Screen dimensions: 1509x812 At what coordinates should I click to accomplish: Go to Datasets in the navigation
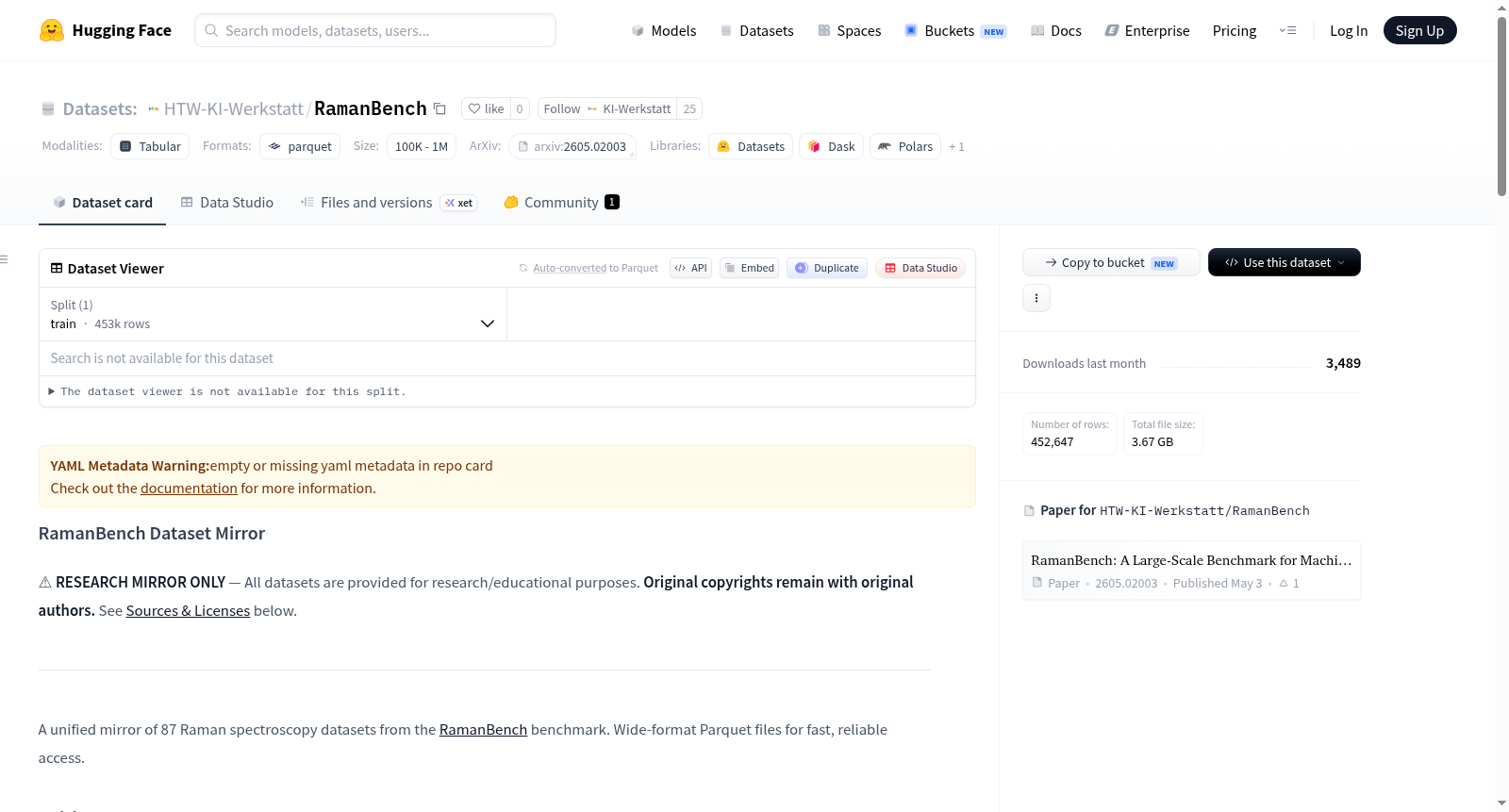point(756,30)
